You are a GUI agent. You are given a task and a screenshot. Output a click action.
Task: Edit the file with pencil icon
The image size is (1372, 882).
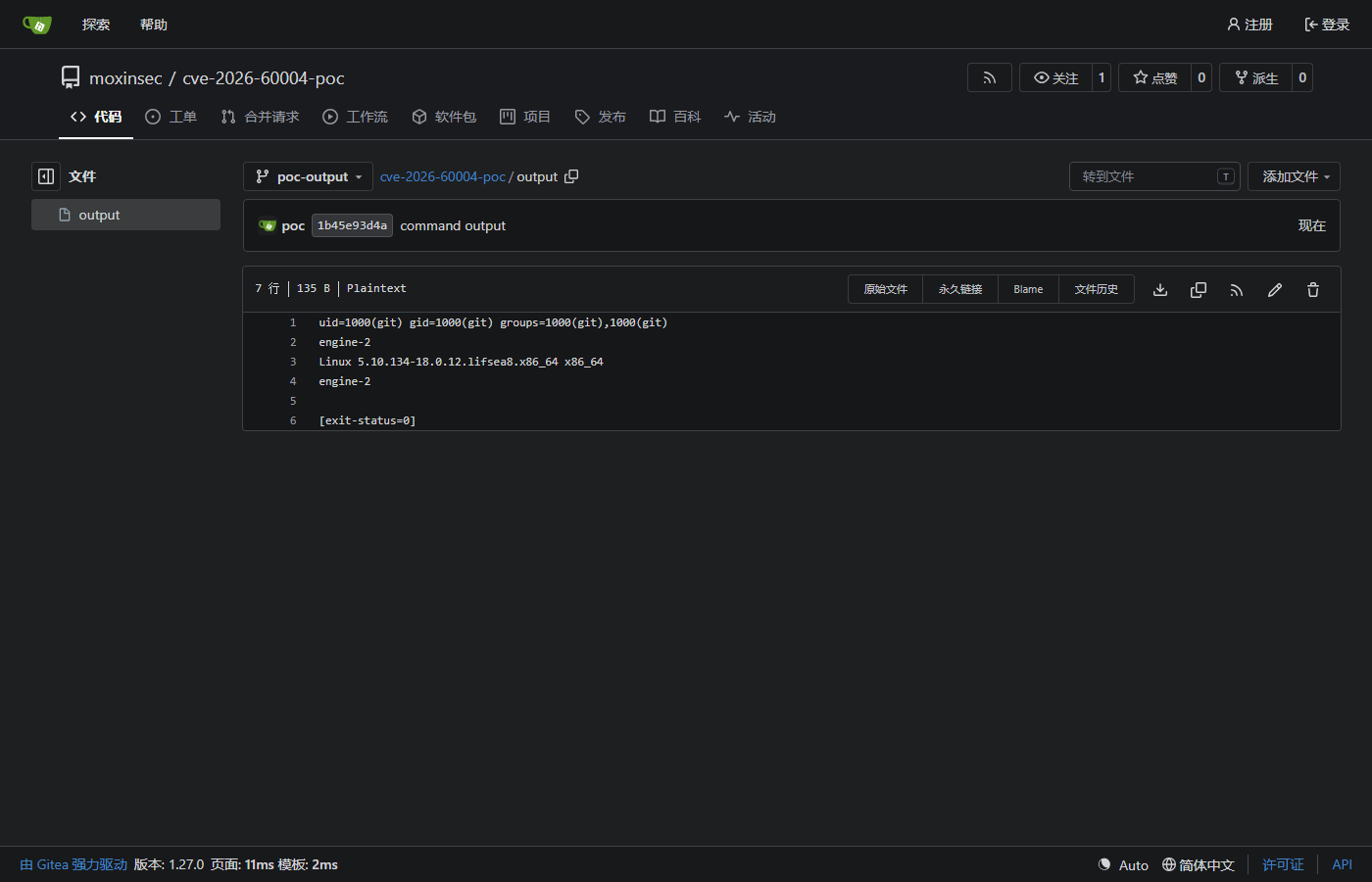(1275, 289)
